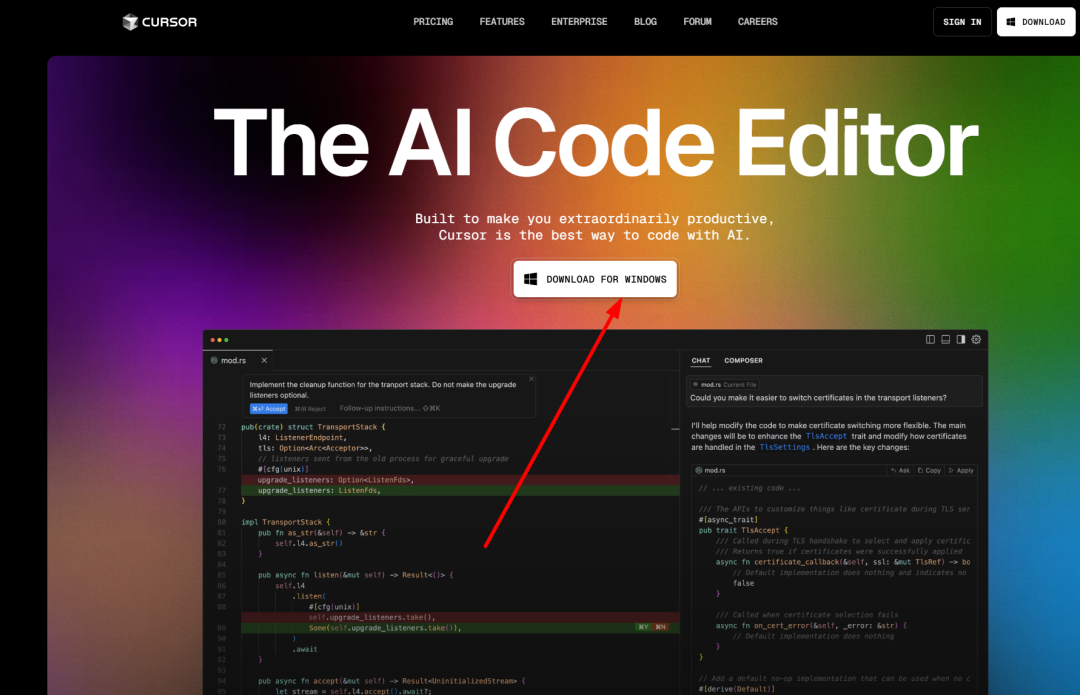The height and width of the screenshot is (695, 1080).
Task: Close the mod.rs editor tab
Action: coord(264,360)
